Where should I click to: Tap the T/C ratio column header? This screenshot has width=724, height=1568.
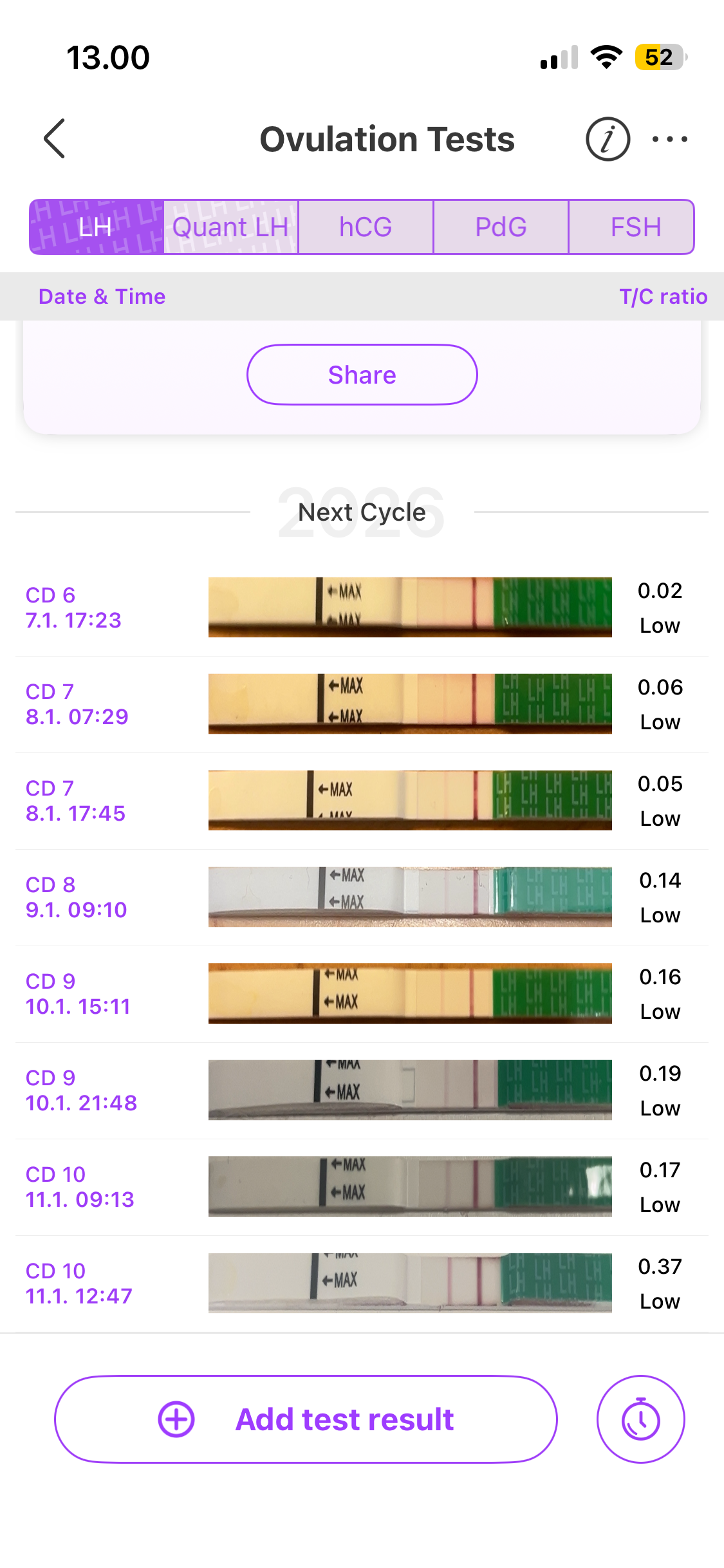[x=663, y=297]
